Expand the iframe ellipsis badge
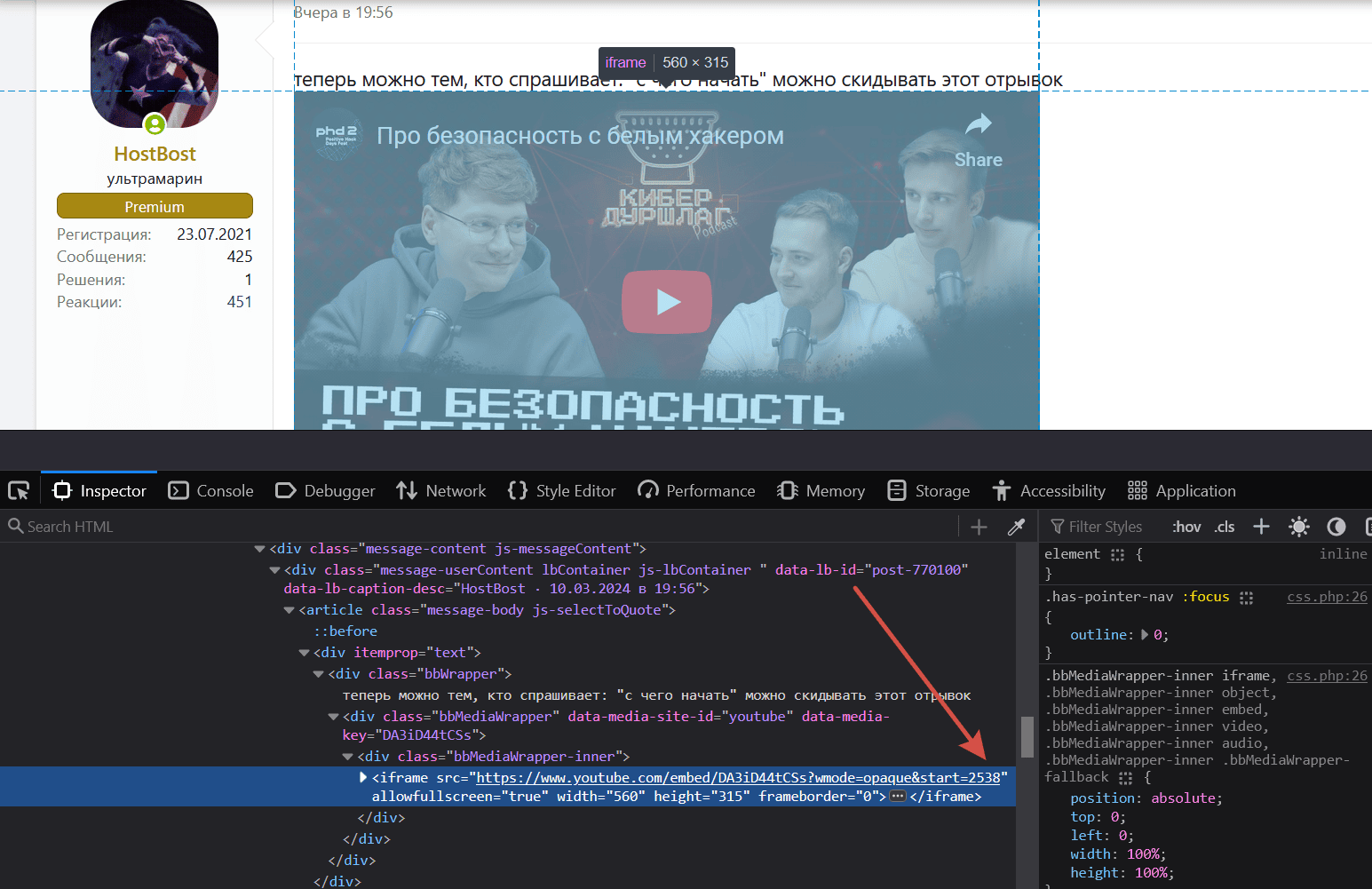1372x889 pixels. (x=898, y=797)
